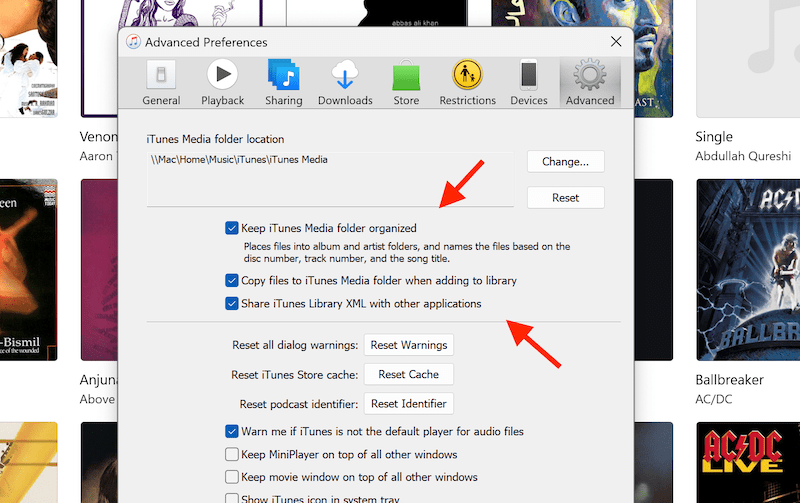Select the Devices phone icon
800x503 pixels.
(x=529, y=77)
